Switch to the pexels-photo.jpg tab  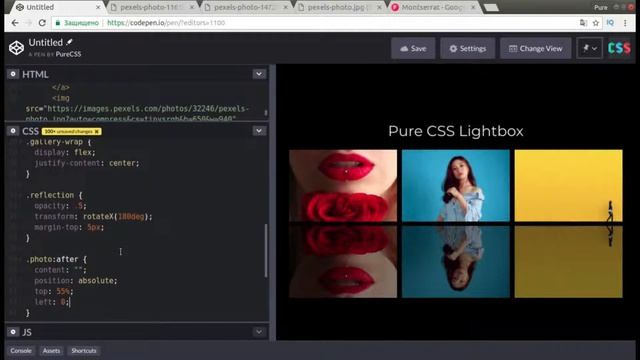pos(339,7)
